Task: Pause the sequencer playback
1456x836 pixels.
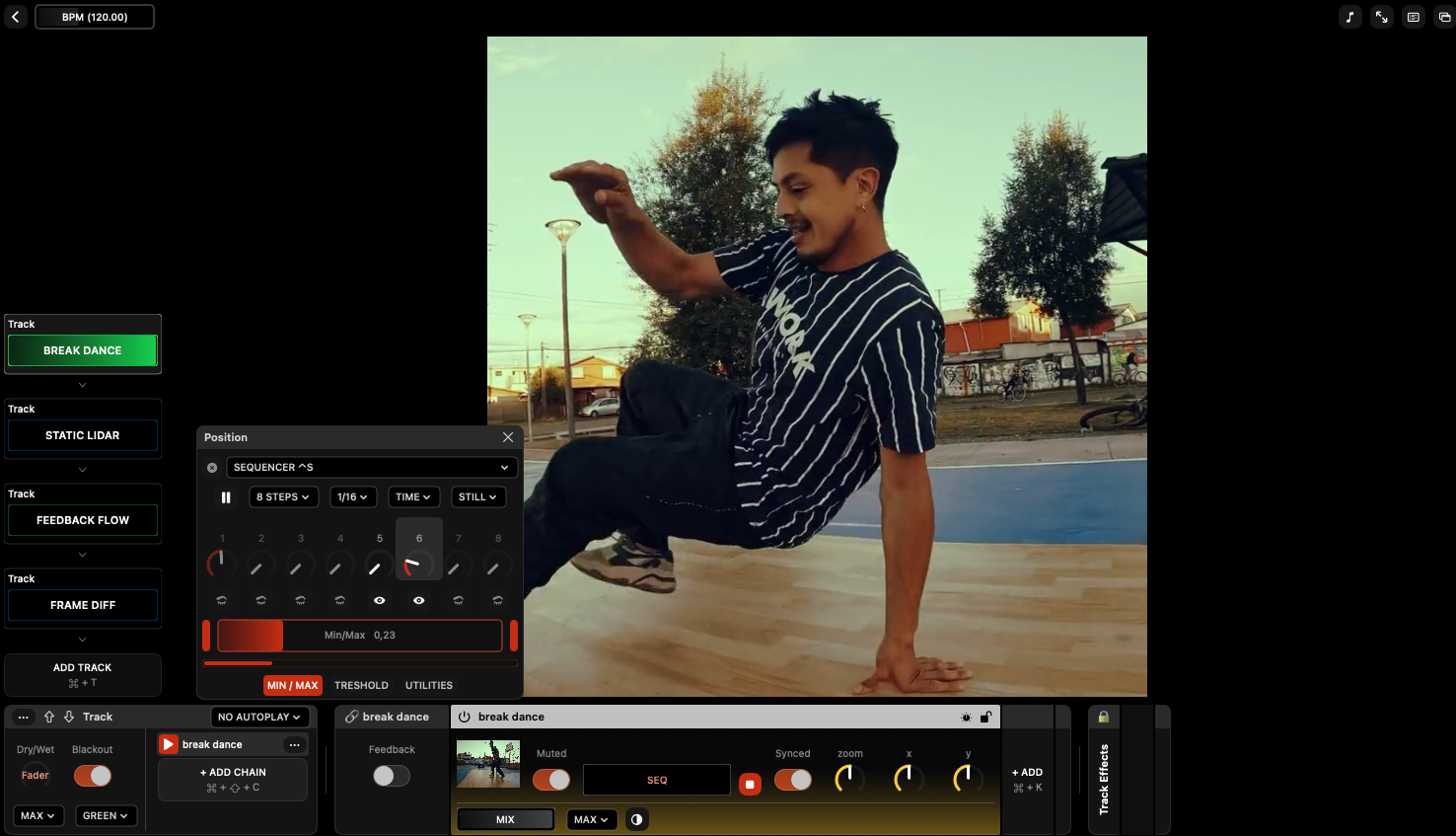Action: (226, 497)
